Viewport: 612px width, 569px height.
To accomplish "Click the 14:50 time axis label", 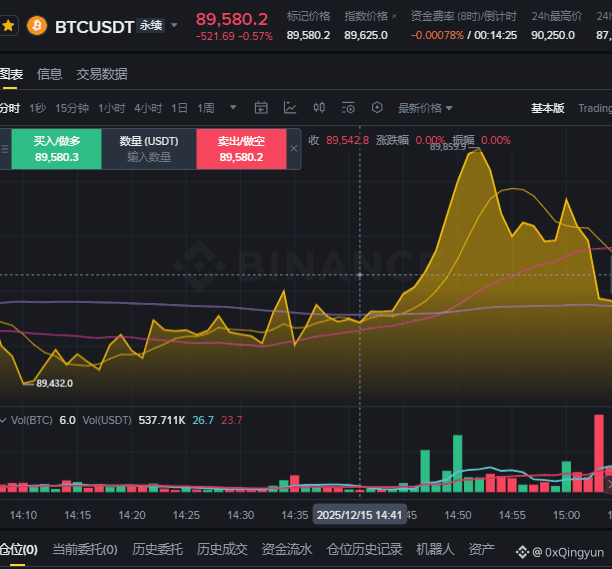I will click(x=458, y=515).
